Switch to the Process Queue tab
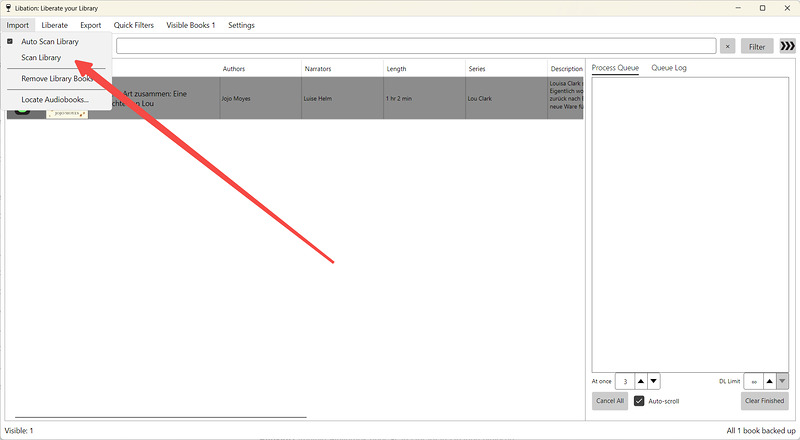The width and height of the screenshot is (800, 440). click(x=615, y=68)
